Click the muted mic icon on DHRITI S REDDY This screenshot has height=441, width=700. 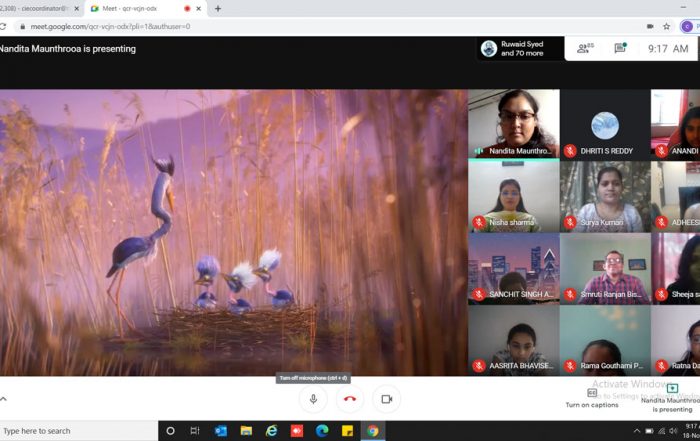coord(570,151)
